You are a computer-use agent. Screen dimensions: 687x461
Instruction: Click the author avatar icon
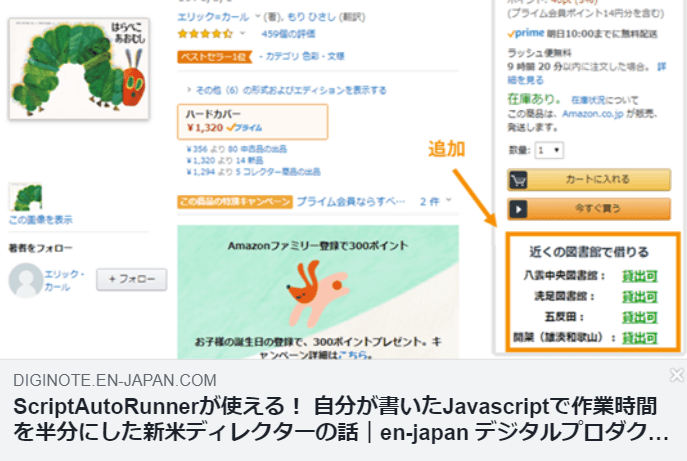26,281
